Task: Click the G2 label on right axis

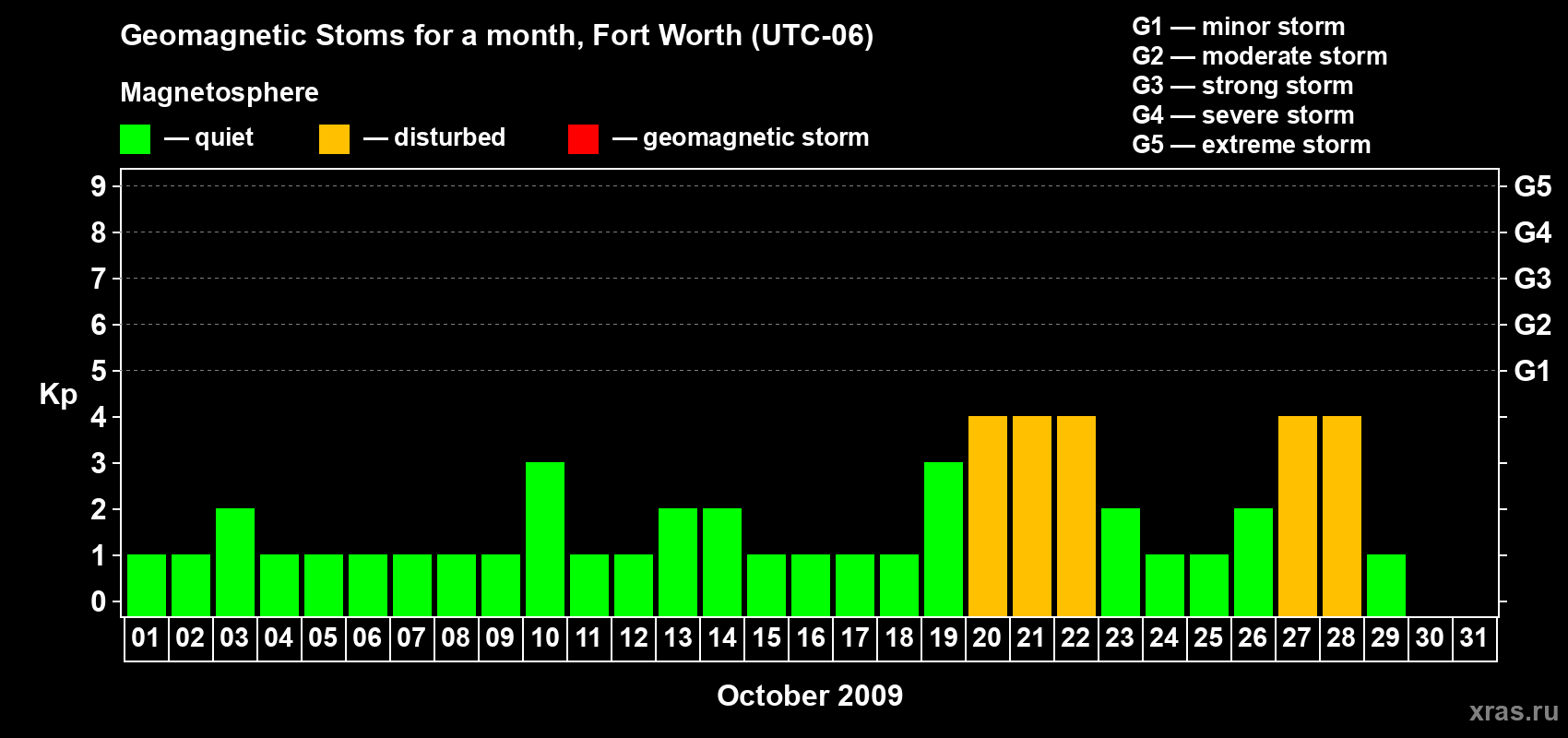Action: [x=1533, y=325]
